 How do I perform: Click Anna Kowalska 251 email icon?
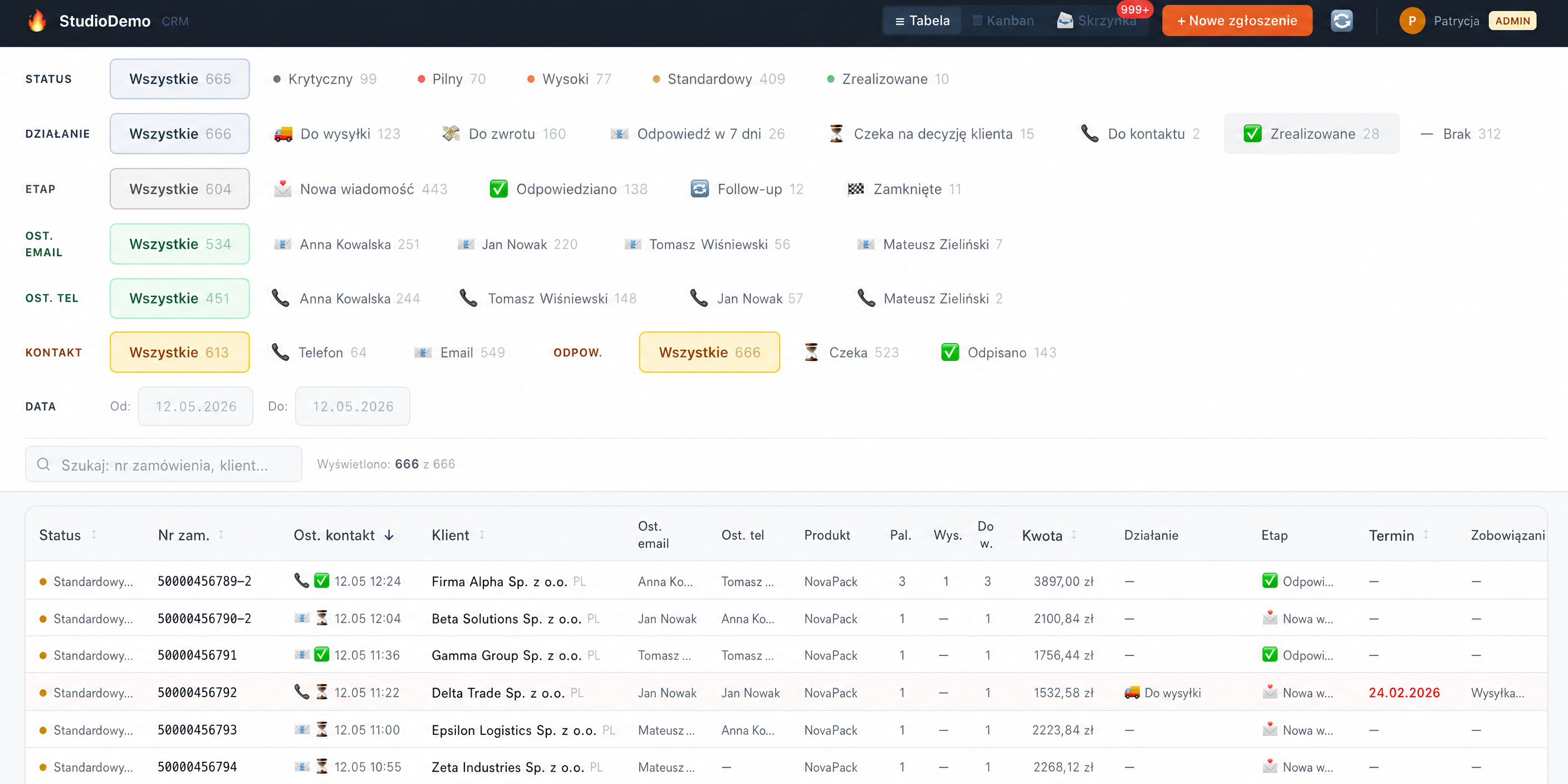[282, 244]
